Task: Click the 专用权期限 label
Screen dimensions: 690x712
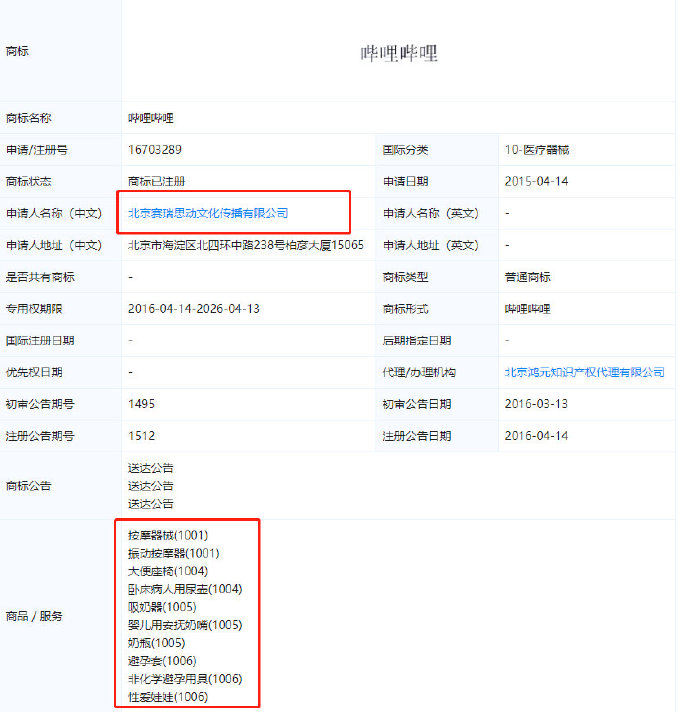Action: click(34, 309)
